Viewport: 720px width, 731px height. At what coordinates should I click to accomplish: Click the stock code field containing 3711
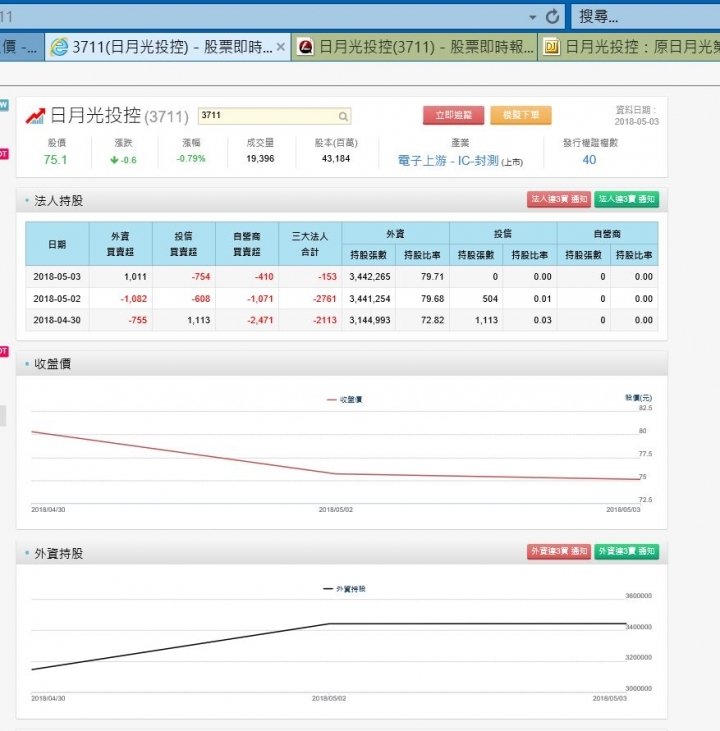(274, 116)
